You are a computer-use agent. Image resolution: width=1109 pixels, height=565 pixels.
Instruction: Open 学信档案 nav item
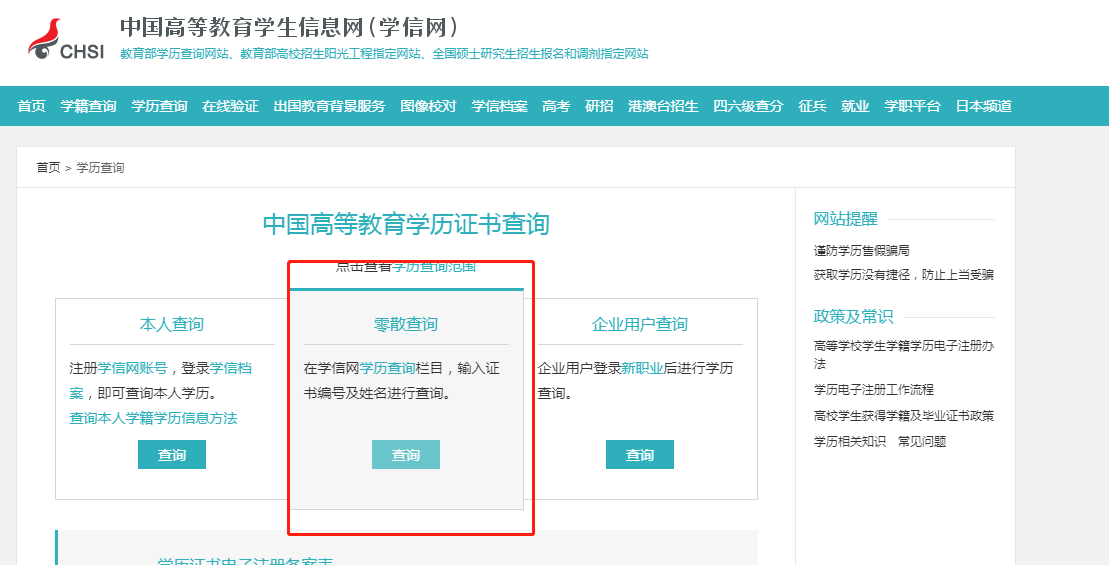pyautogui.click(x=499, y=106)
